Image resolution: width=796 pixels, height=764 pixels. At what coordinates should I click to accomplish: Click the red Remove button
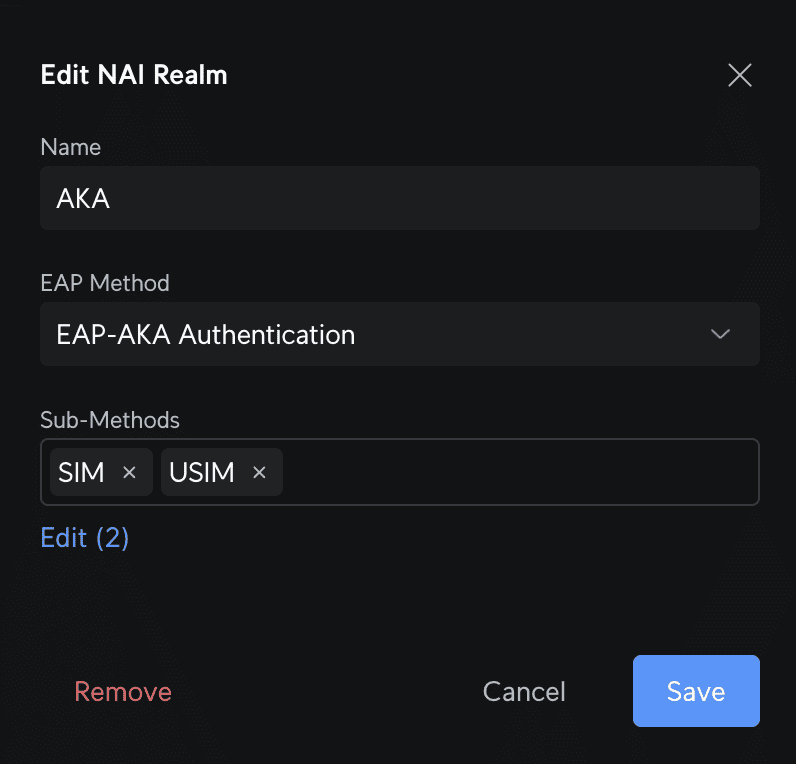pyautogui.click(x=123, y=691)
